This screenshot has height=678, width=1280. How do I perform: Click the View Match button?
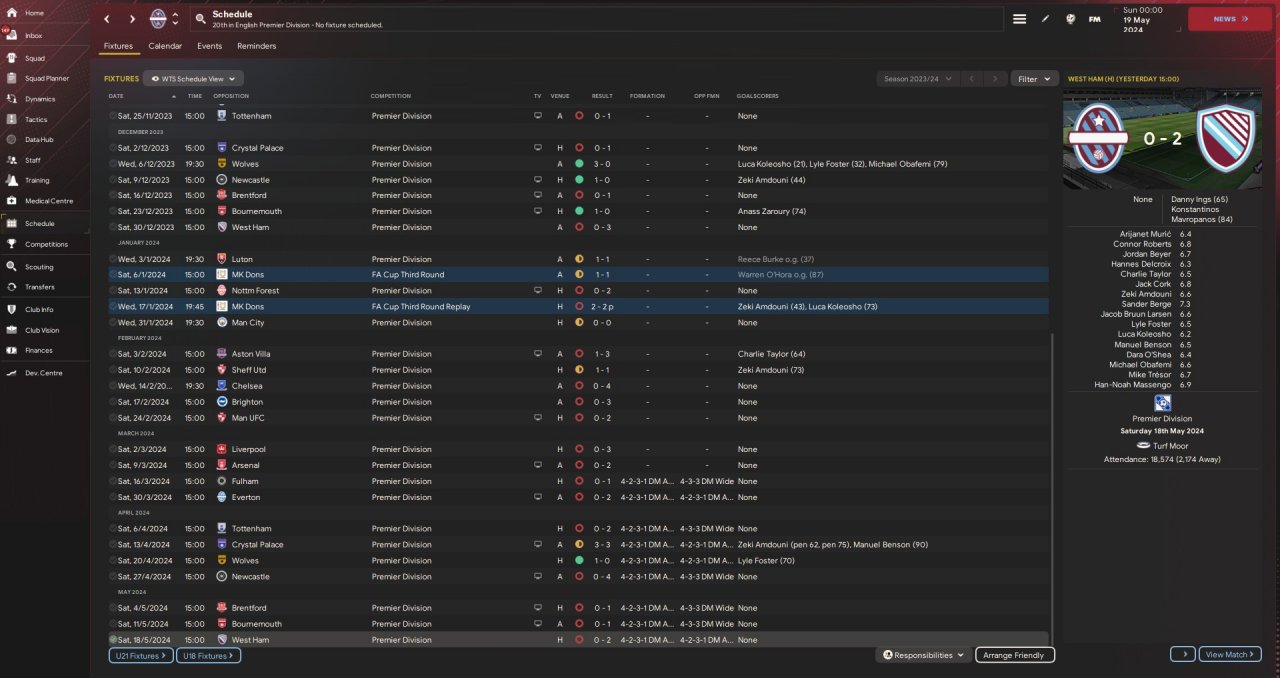tap(1230, 654)
